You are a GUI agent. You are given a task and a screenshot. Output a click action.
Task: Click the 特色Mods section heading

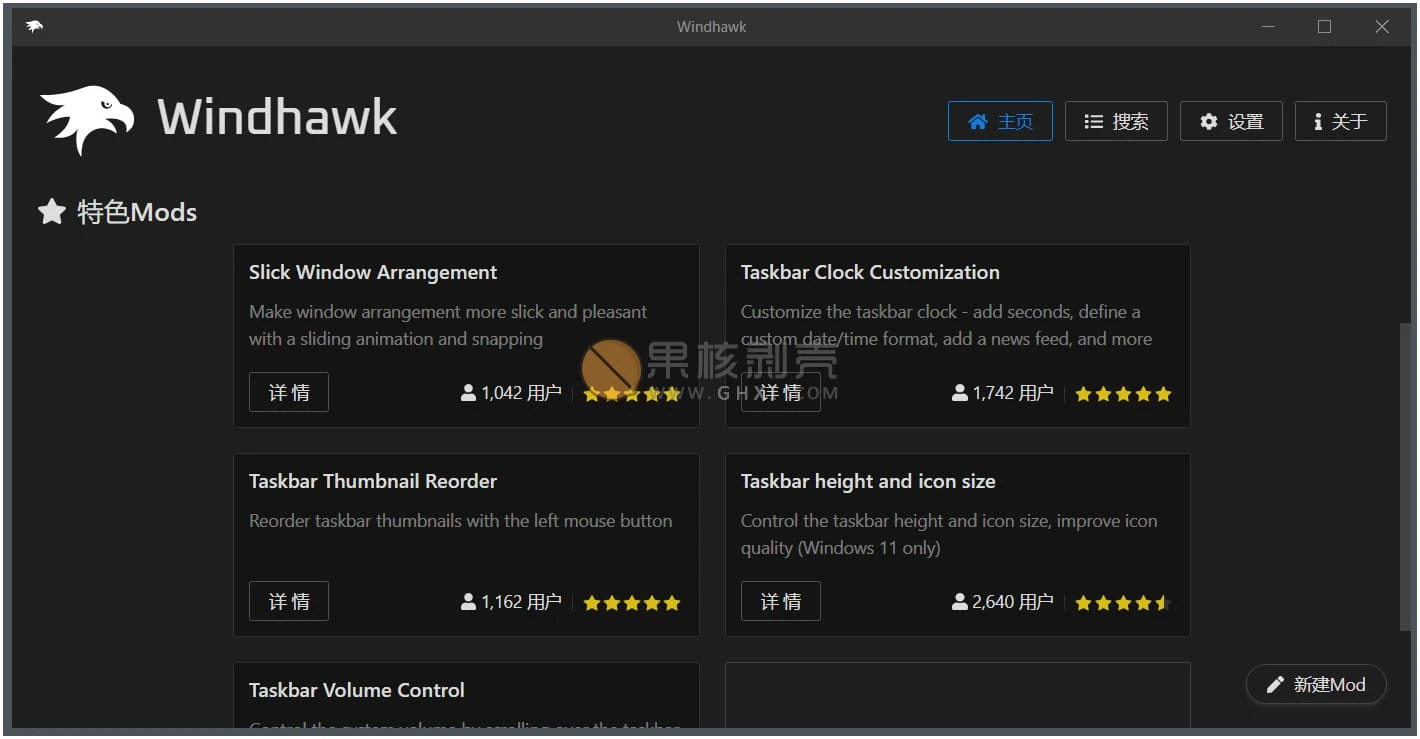(x=137, y=212)
